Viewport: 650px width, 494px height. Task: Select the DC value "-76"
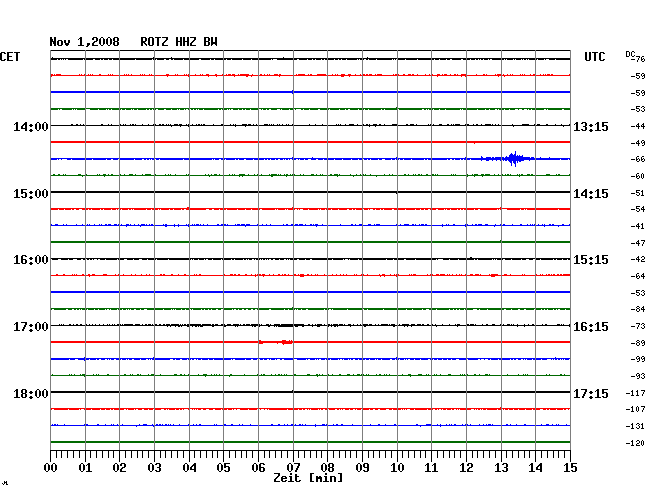click(639, 59)
